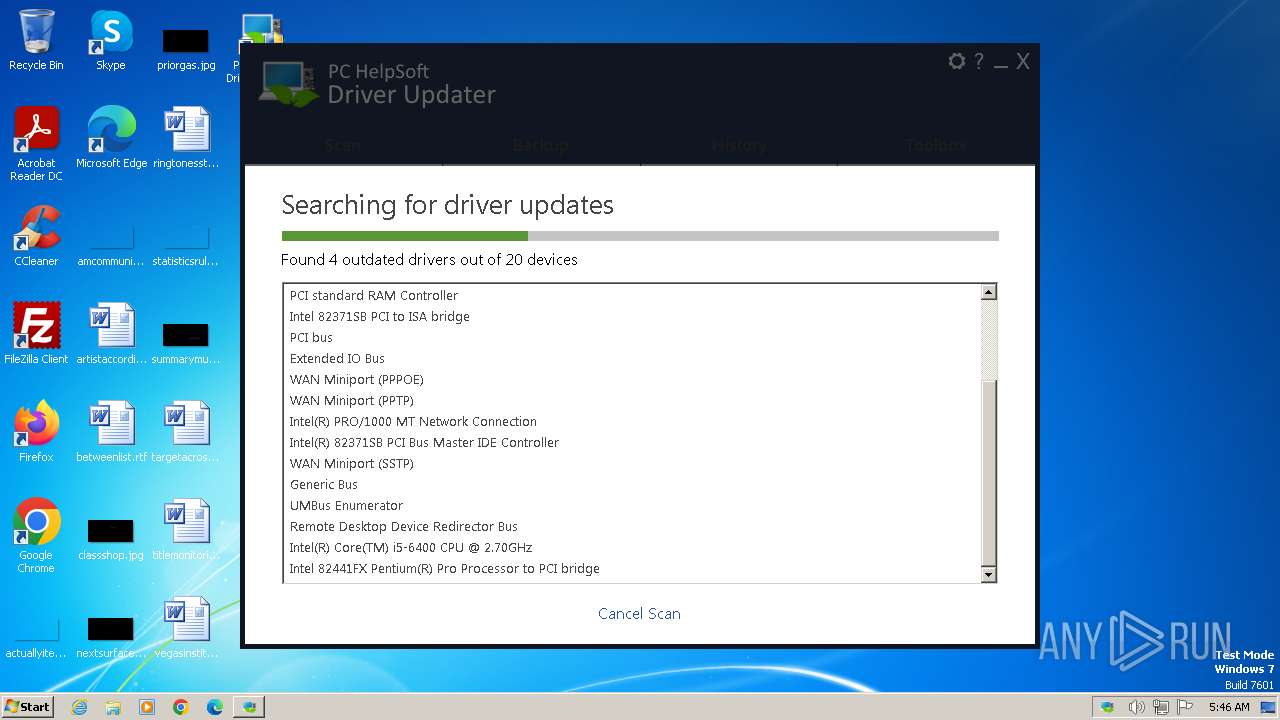Open Windows Media Player from taskbar
The image size is (1280, 720).
click(147, 707)
